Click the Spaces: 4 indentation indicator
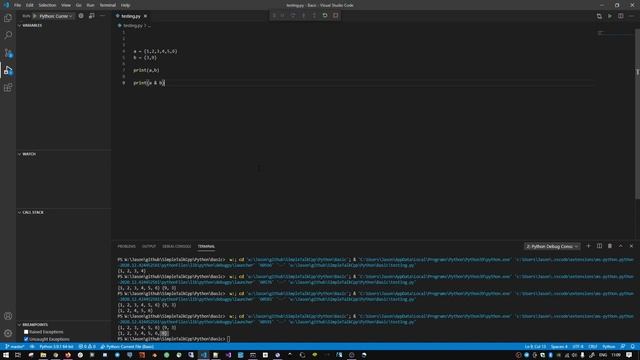 click(559, 347)
